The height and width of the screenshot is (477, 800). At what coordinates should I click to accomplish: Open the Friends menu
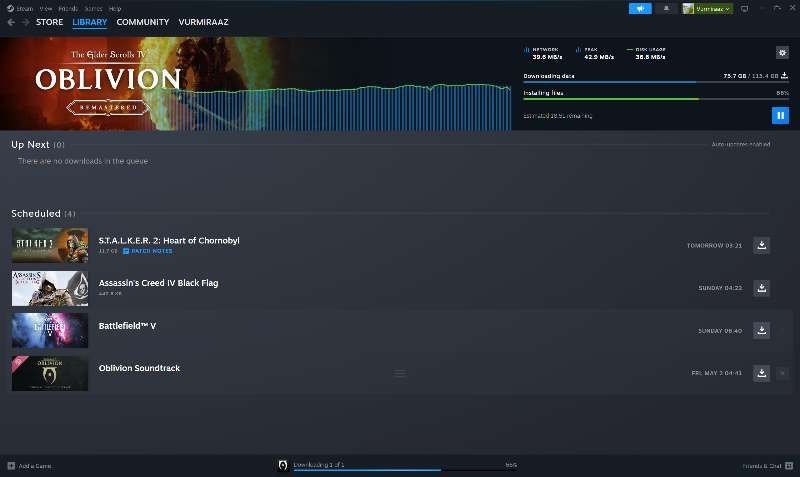tap(68, 9)
